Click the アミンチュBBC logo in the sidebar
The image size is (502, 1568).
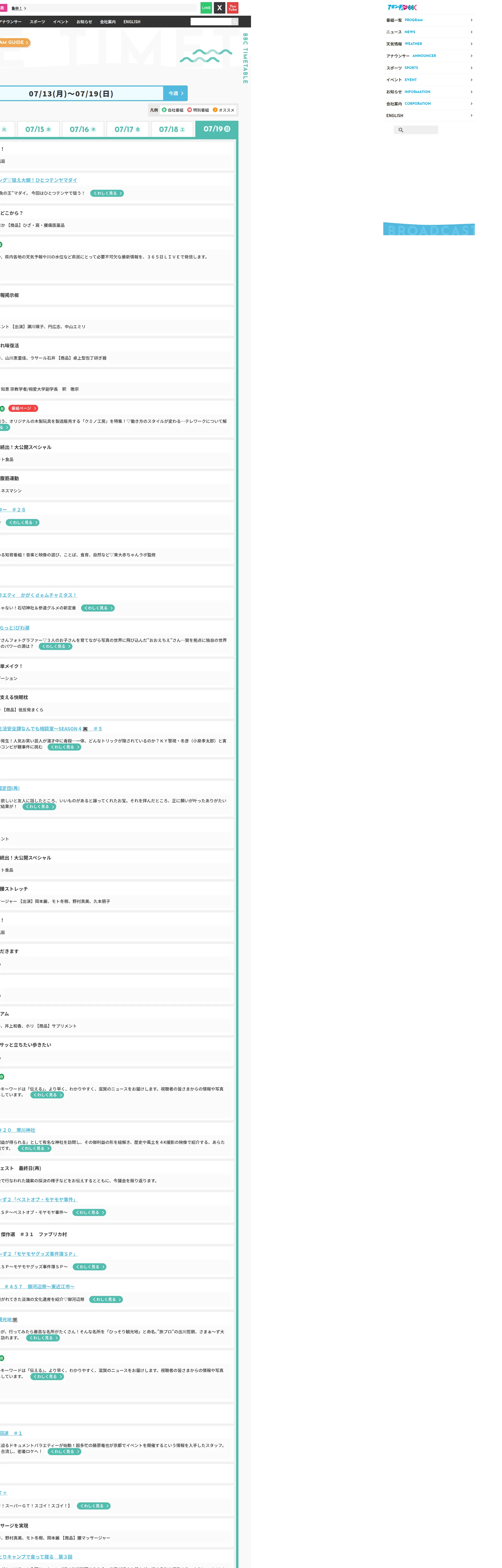(x=402, y=7)
